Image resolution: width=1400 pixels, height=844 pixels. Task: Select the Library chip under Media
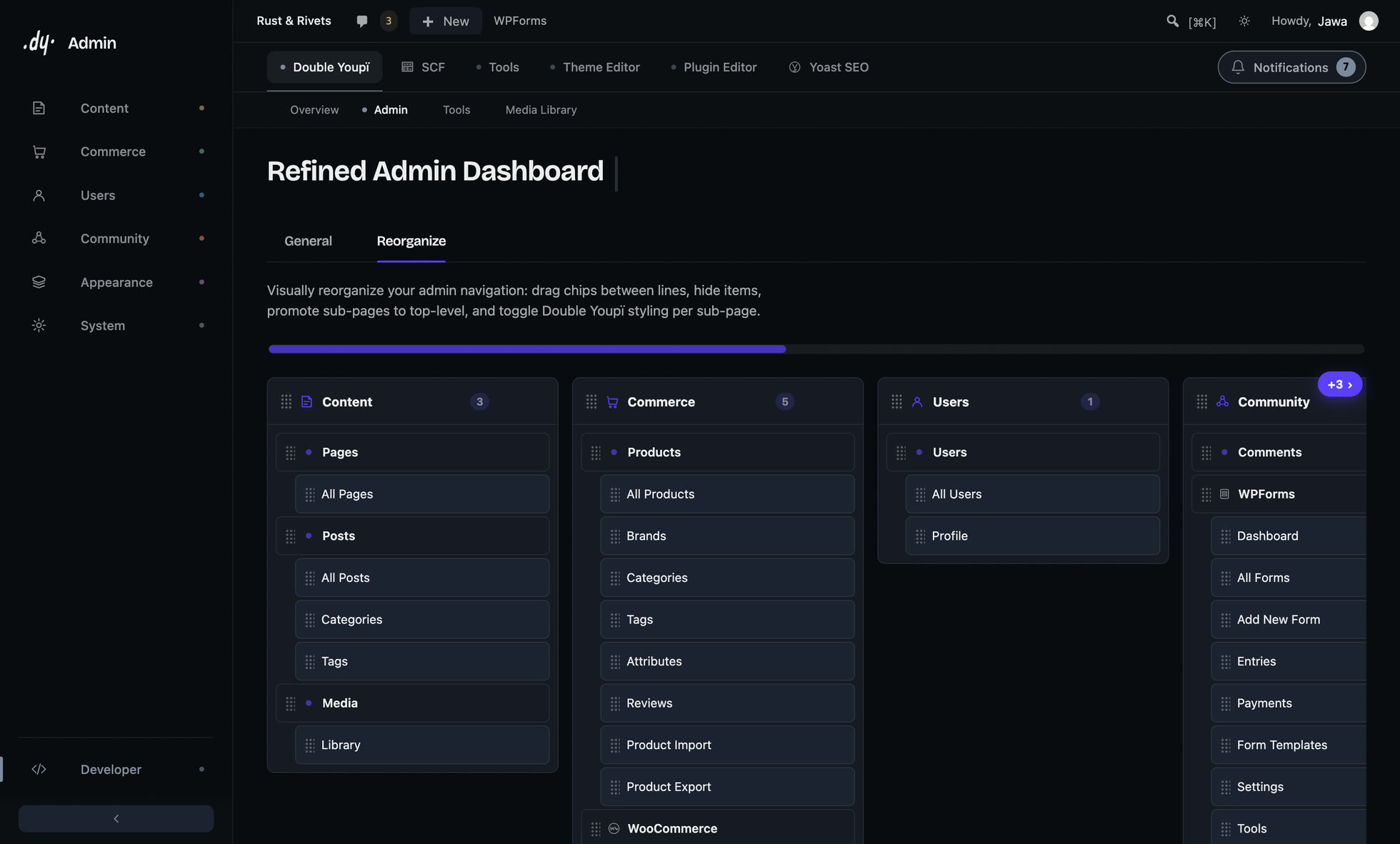[x=422, y=745]
